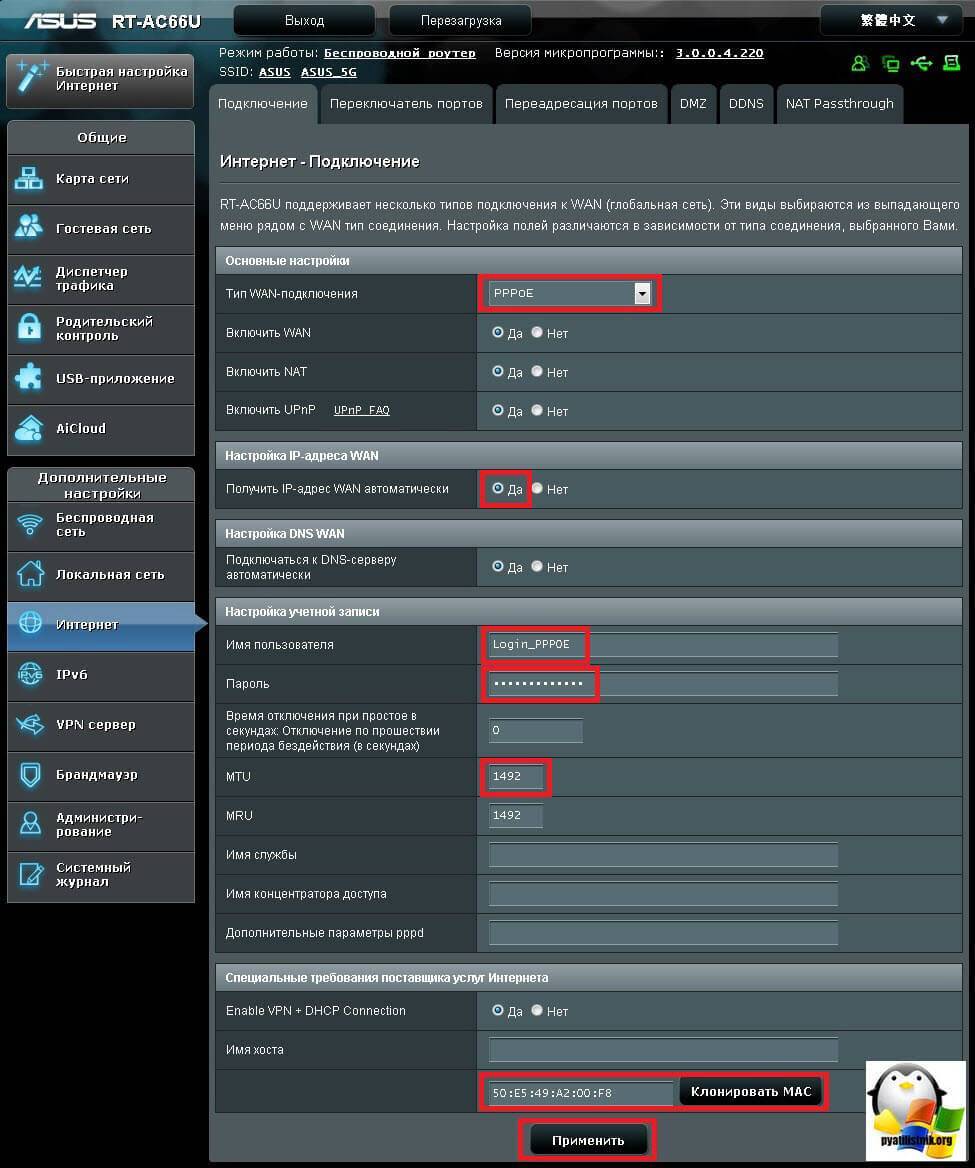Click the idle disconnect time field
The width and height of the screenshot is (975, 1168).
[536, 730]
